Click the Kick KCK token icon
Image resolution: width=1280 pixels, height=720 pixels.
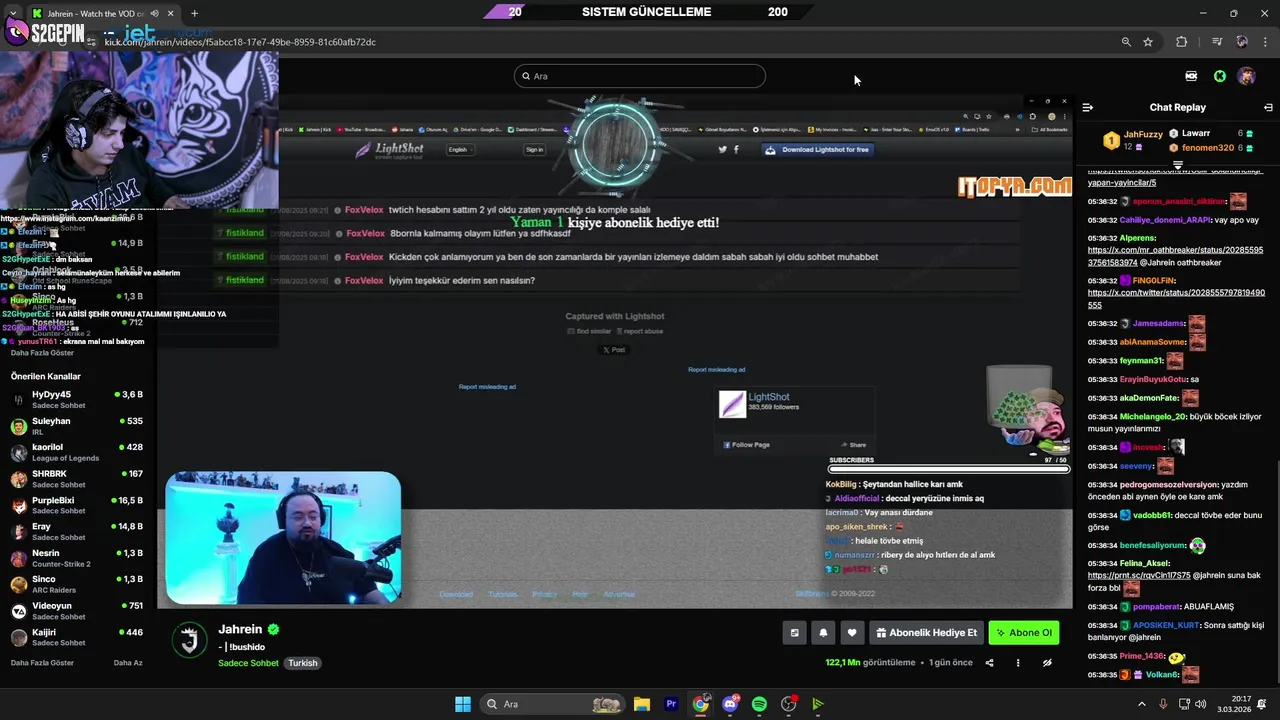[x=1191, y=76]
